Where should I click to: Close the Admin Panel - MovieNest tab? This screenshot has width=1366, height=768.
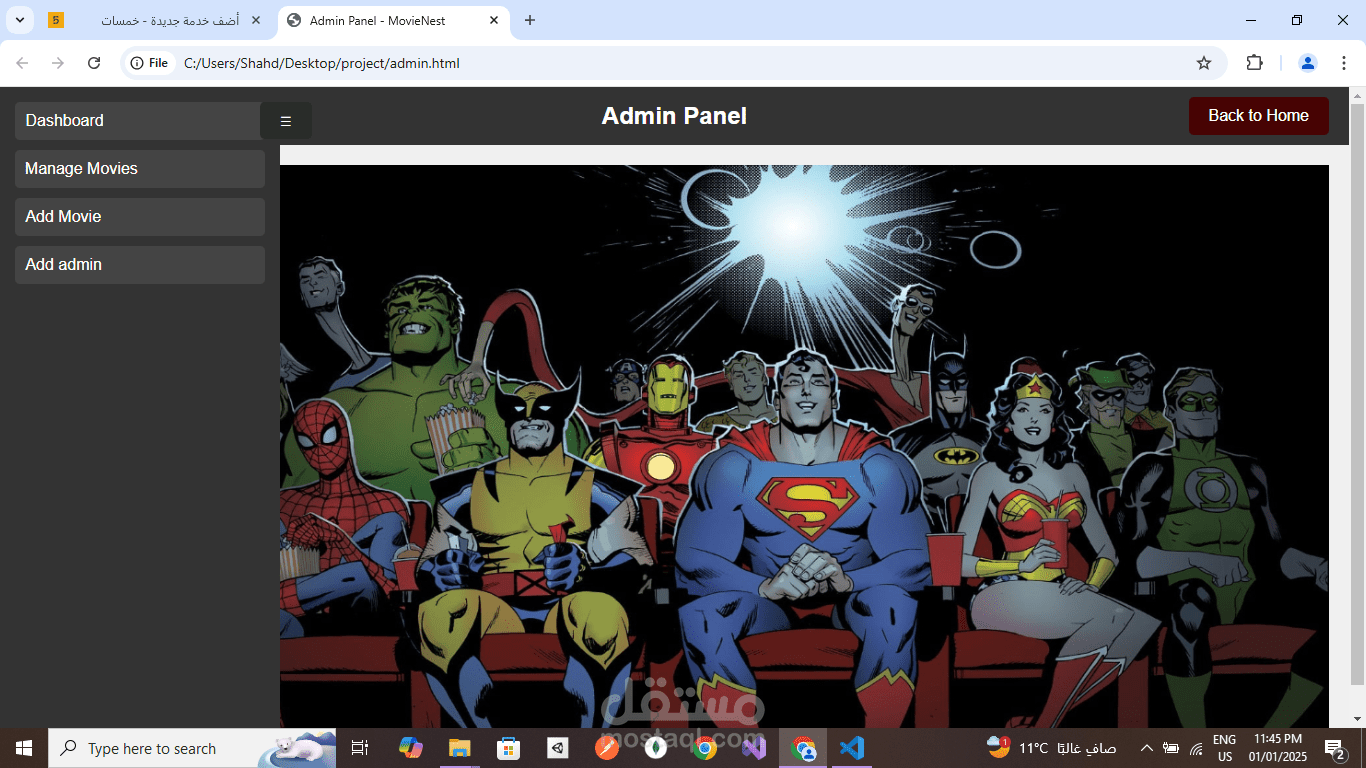[x=494, y=20]
